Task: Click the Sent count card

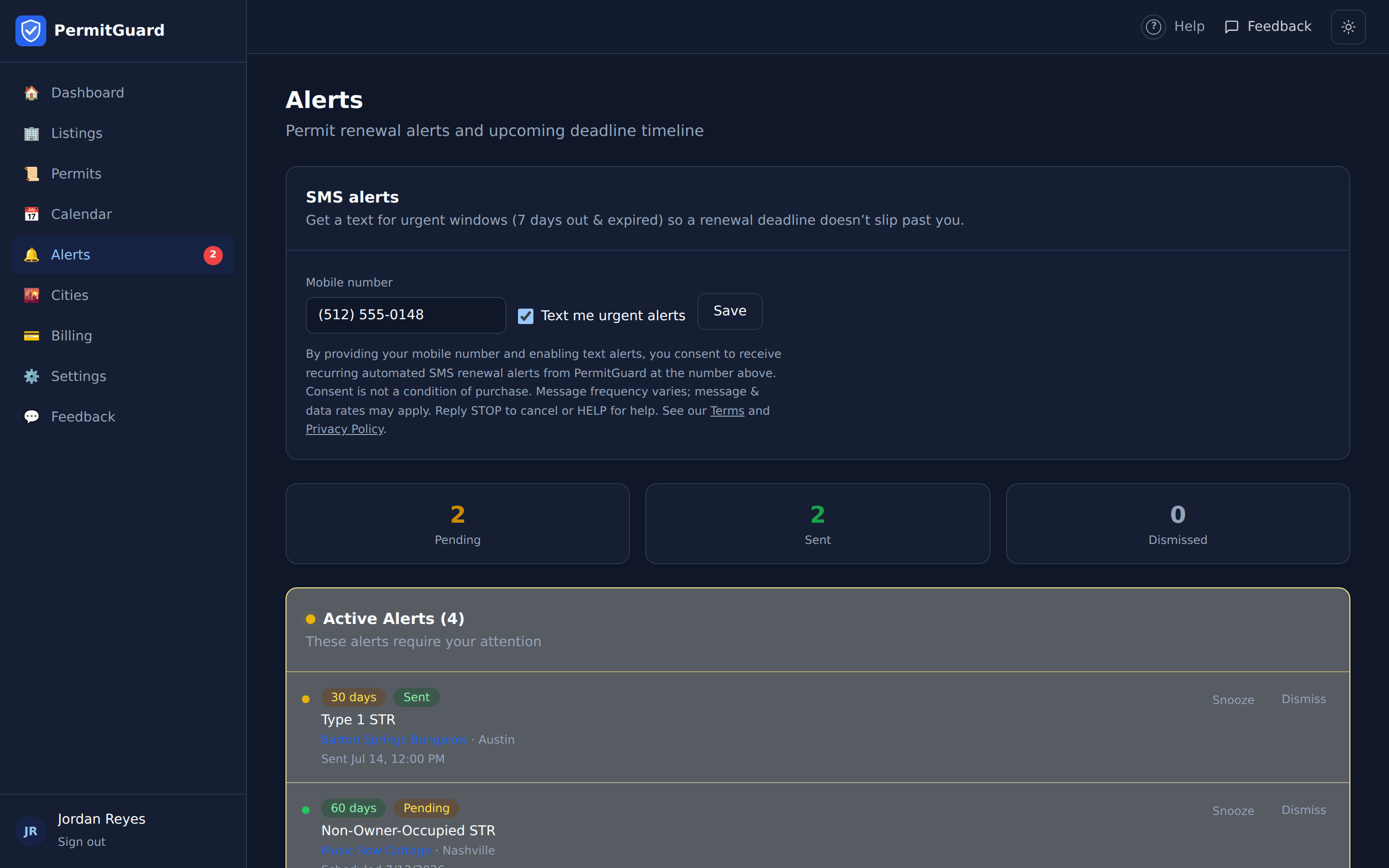Action: click(x=817, y=524)
